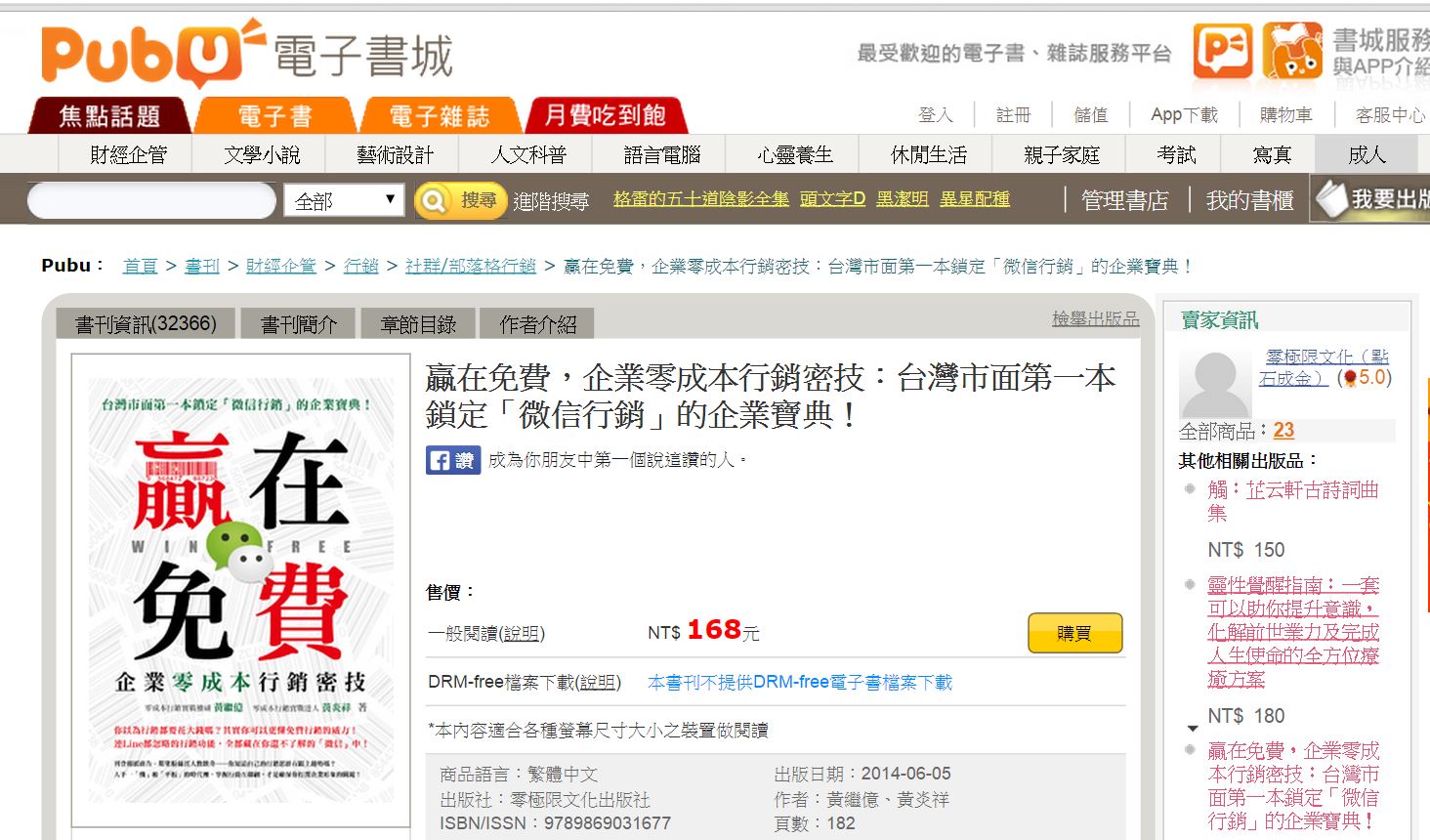The height and width of the screenshot is (840, 1430).
Task: Open the 檢舉出版品 link
Action: click(1095, 318)
